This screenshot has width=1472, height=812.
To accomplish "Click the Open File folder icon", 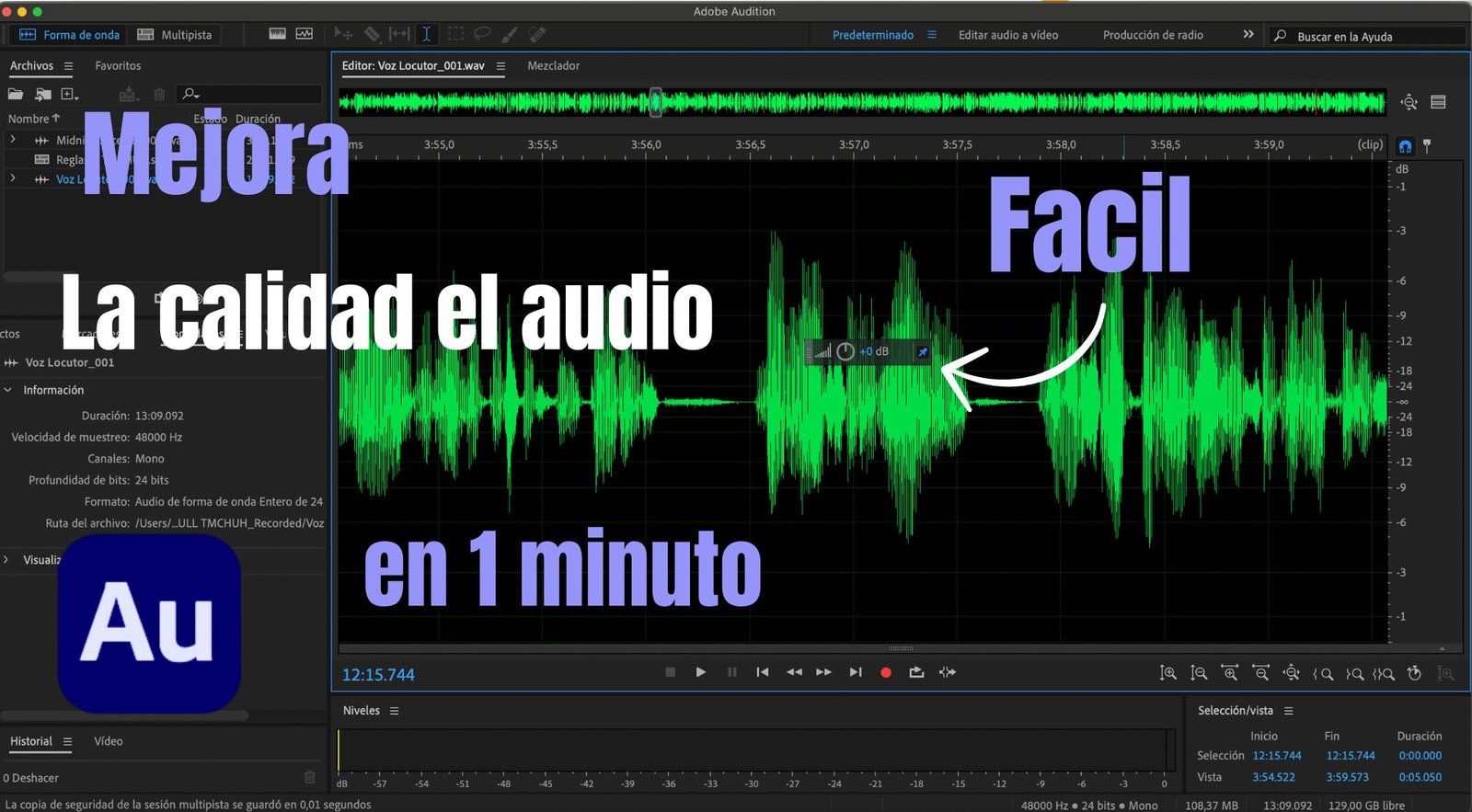I will click(16, 94).
